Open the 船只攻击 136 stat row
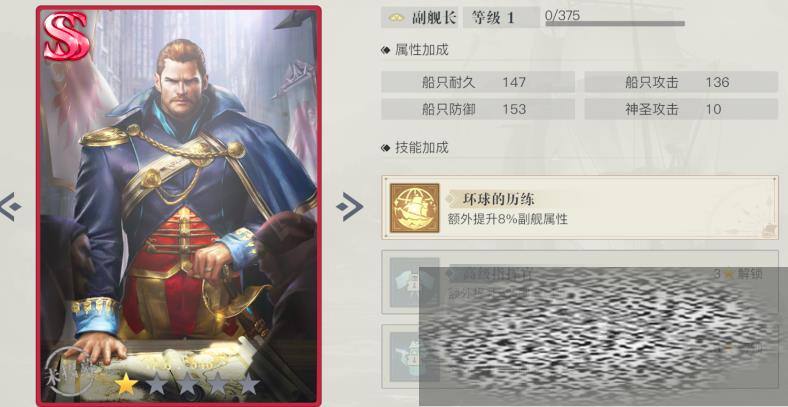Screen dimensions: 788x407 tap(681, 82)
